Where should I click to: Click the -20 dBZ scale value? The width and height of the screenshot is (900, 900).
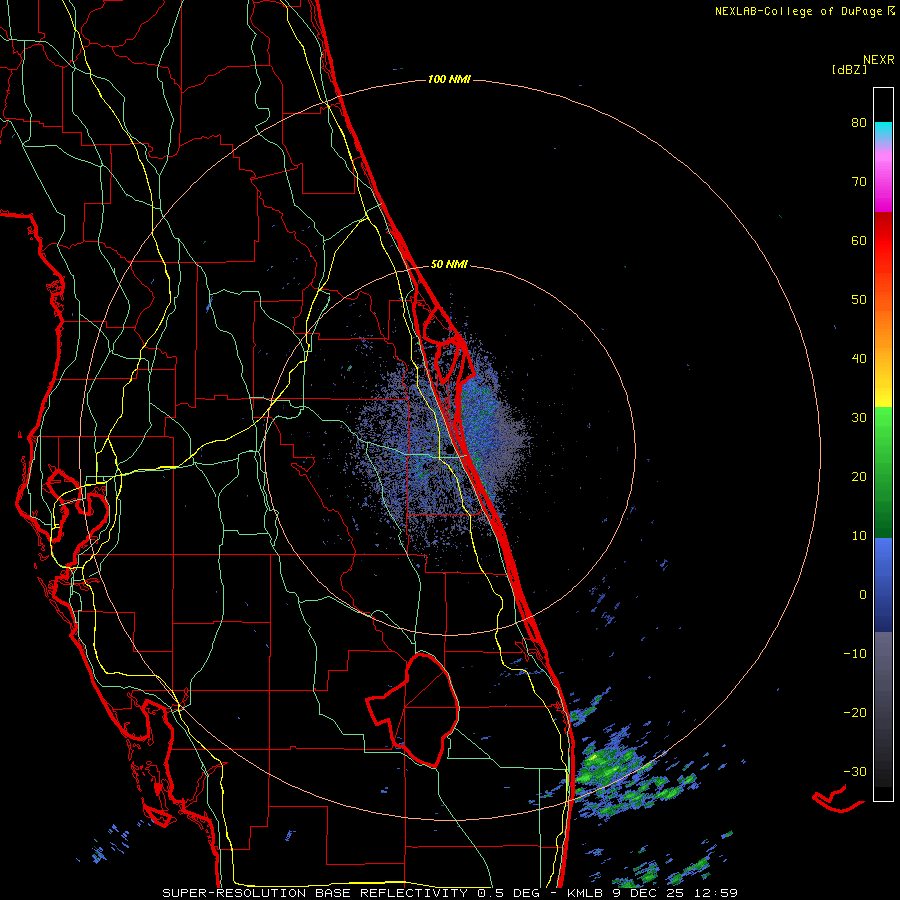tap(855, 713)
